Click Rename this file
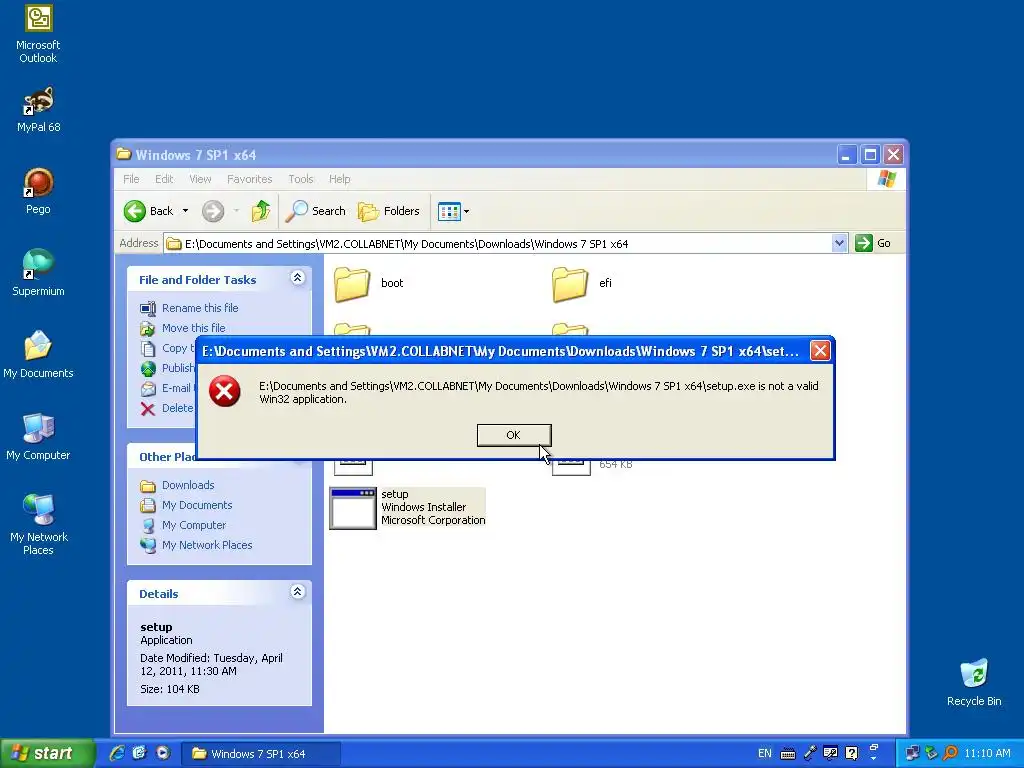Image resolution: width=1024 pixels, height=768 pixels. click(200, 308)
